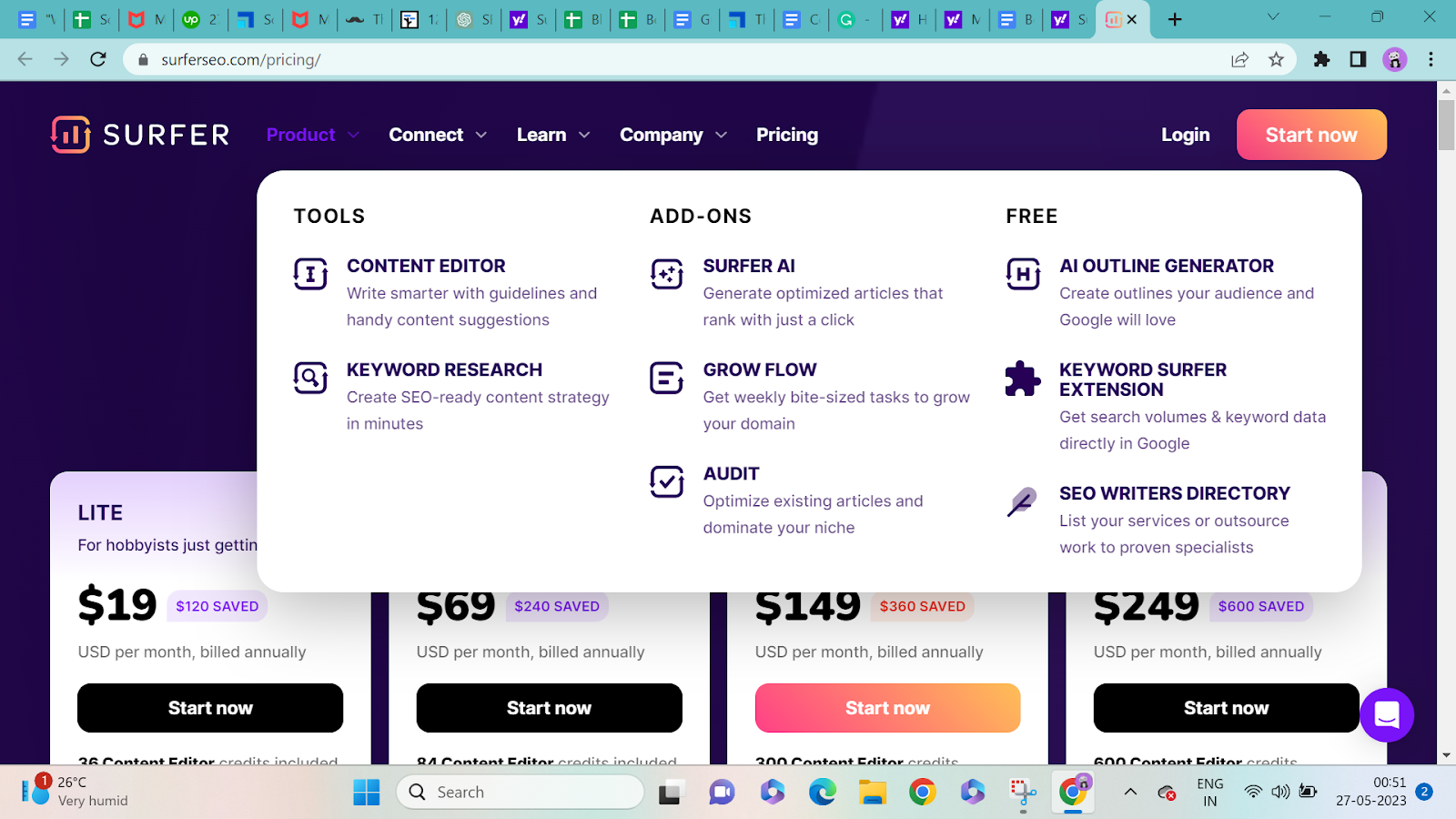
Task: Click Start now under the $249 plan
Action: (x=1226, y=708)
